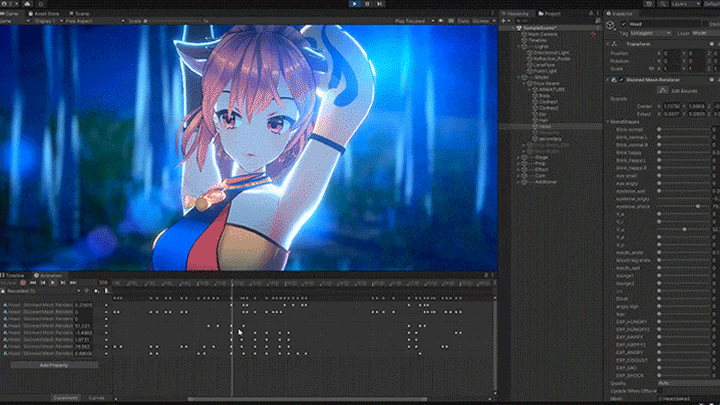The height and width of the screenshot is (405, 720).
Task: Click the Add Event icon in Animation window
Action: tap(107, 291)
